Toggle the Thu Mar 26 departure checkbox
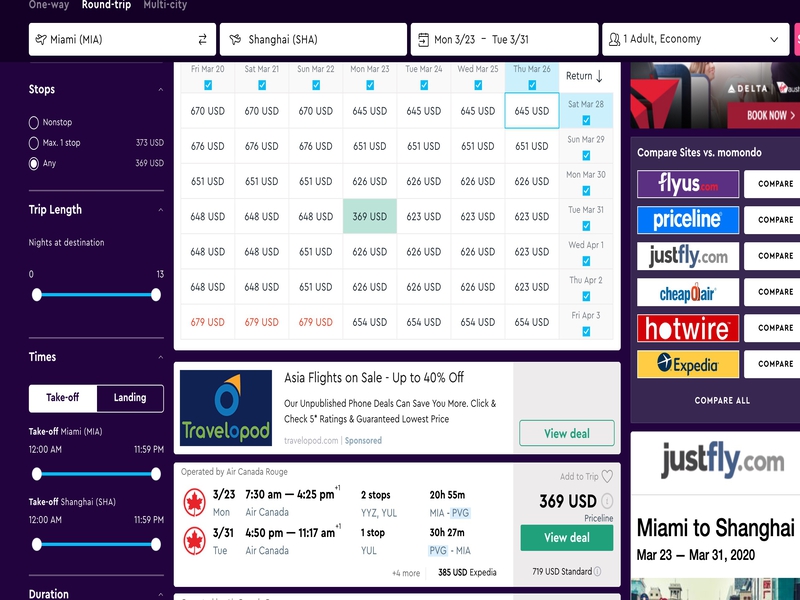Viewport: 800px width, 600px height. tap(532, 85)
